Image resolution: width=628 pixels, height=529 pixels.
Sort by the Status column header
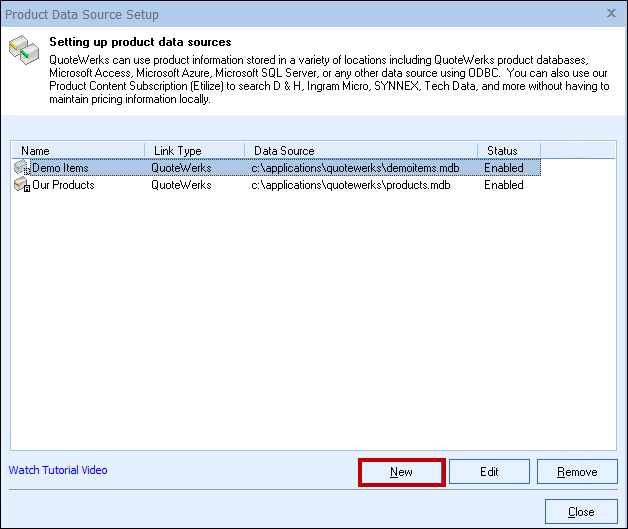508,151
